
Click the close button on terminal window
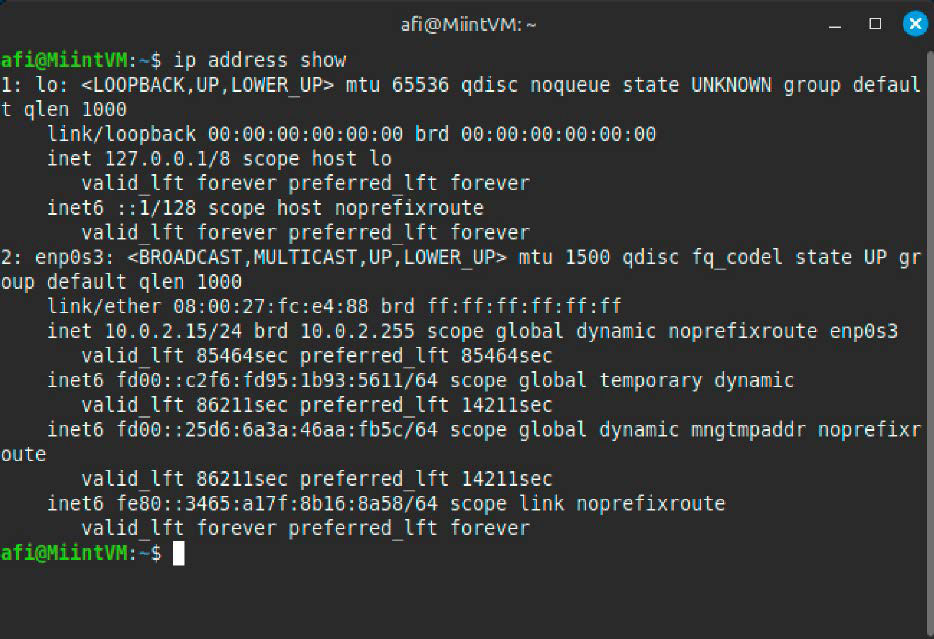[915, 24]
